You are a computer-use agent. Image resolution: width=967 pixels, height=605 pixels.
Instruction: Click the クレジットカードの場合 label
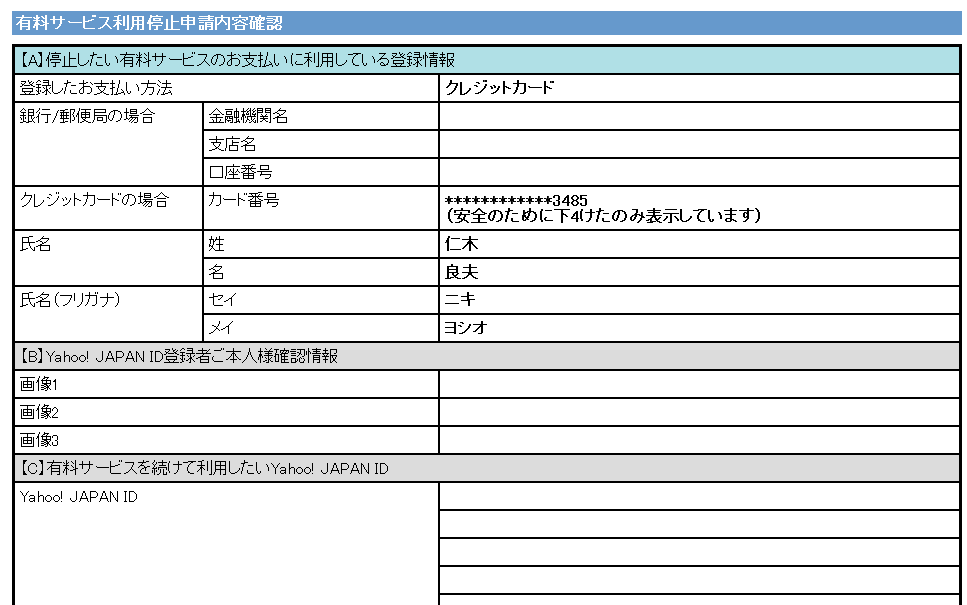point(94,200)
